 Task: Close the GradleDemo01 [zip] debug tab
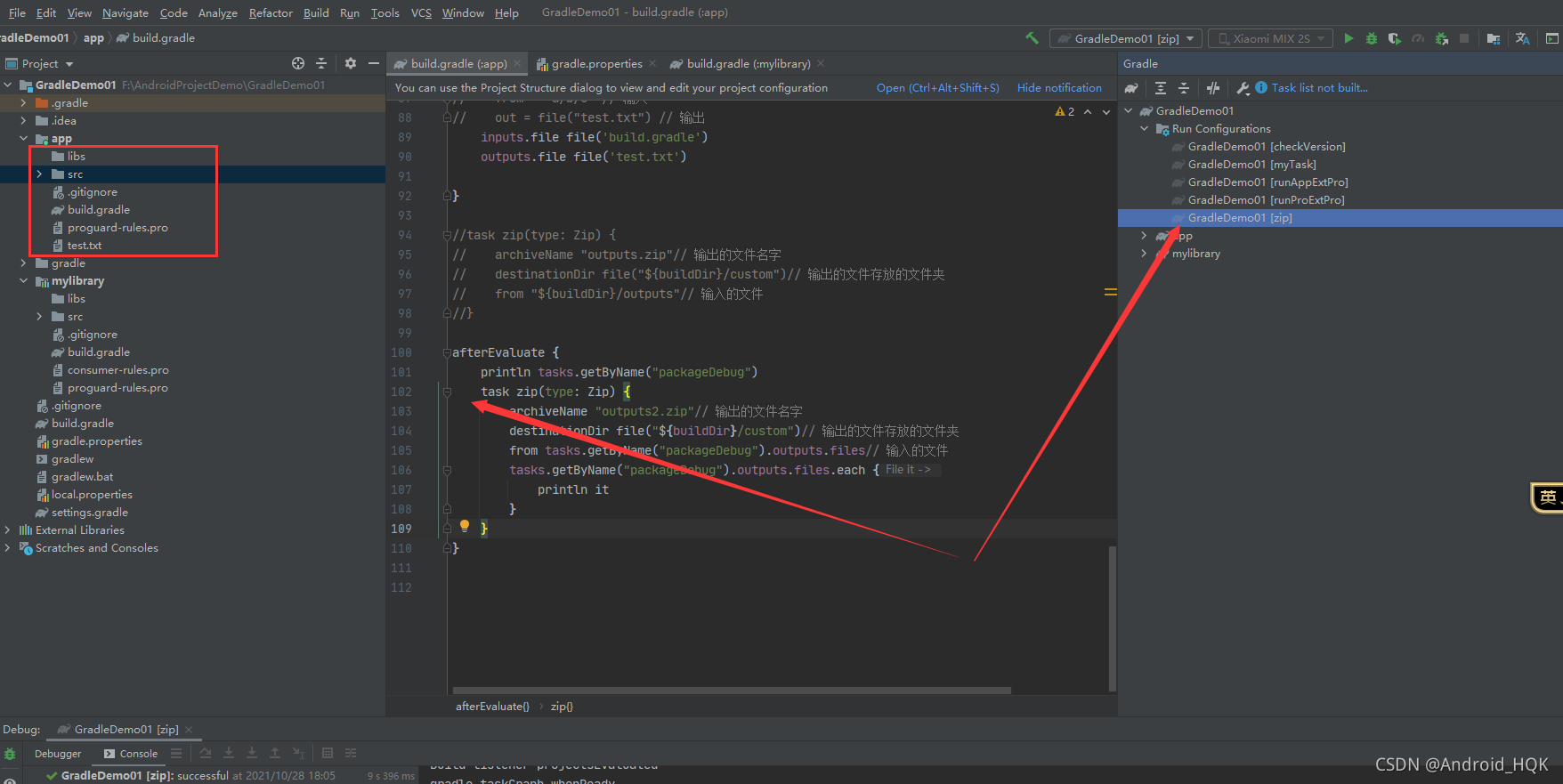click(x=189, y=729)
